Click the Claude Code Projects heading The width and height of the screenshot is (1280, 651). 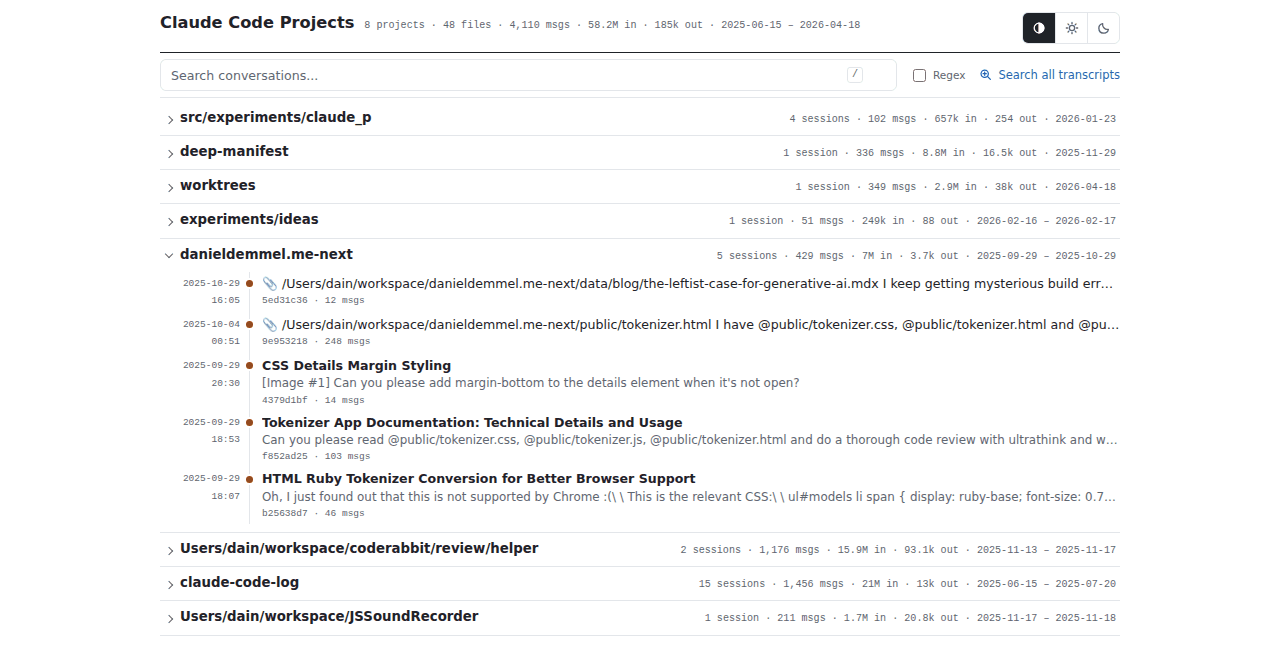[257, 22]
